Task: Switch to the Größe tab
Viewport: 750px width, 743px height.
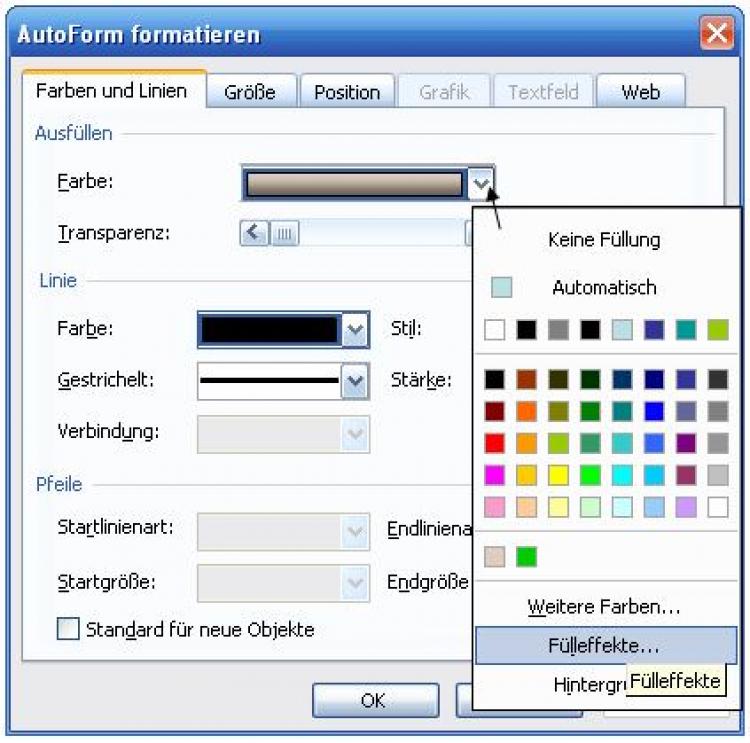Action: pos(250,92)
